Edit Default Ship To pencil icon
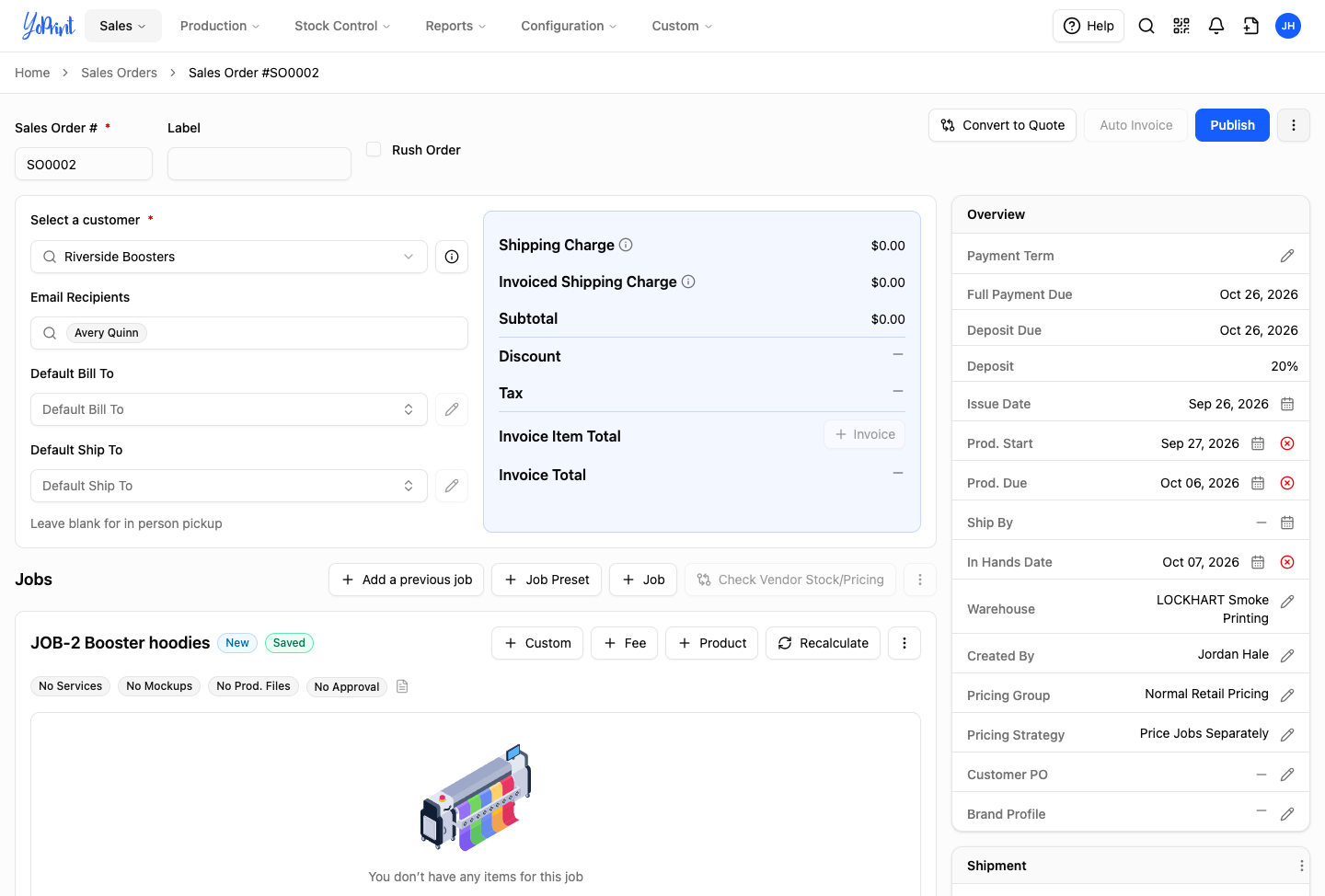The height and width of the screenshot is (896, 1325). 452,486
